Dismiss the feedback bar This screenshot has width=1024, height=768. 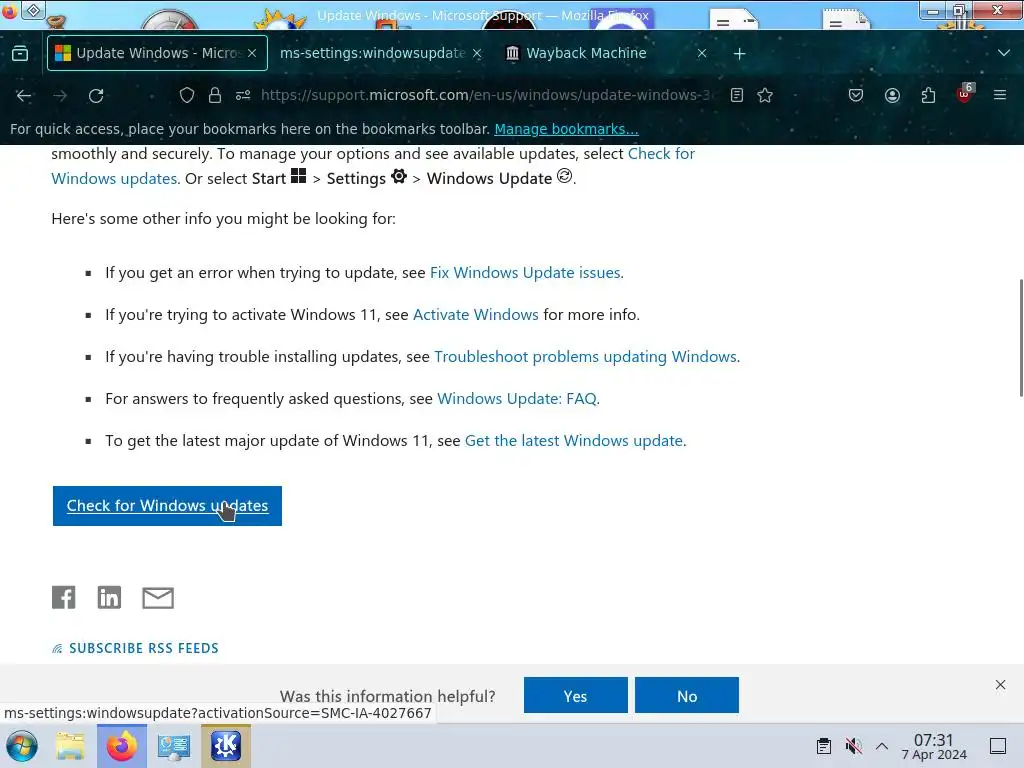coord(1000,684)
